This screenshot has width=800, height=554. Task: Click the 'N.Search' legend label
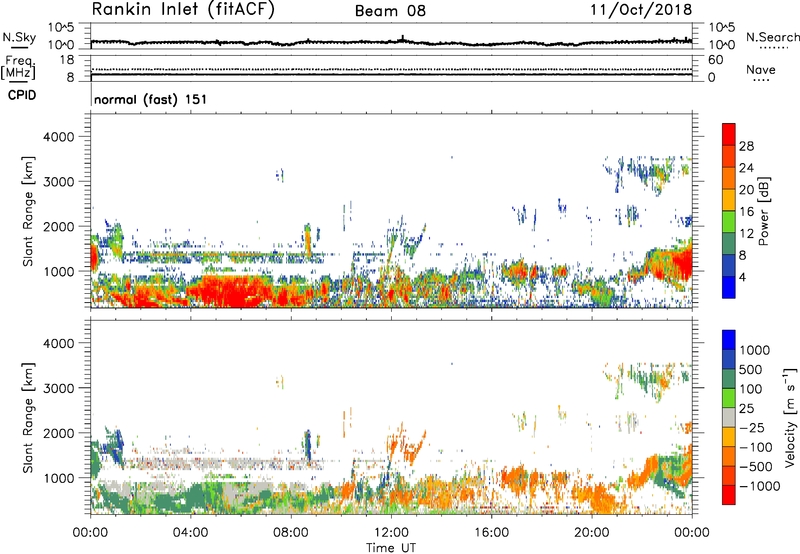772,37
